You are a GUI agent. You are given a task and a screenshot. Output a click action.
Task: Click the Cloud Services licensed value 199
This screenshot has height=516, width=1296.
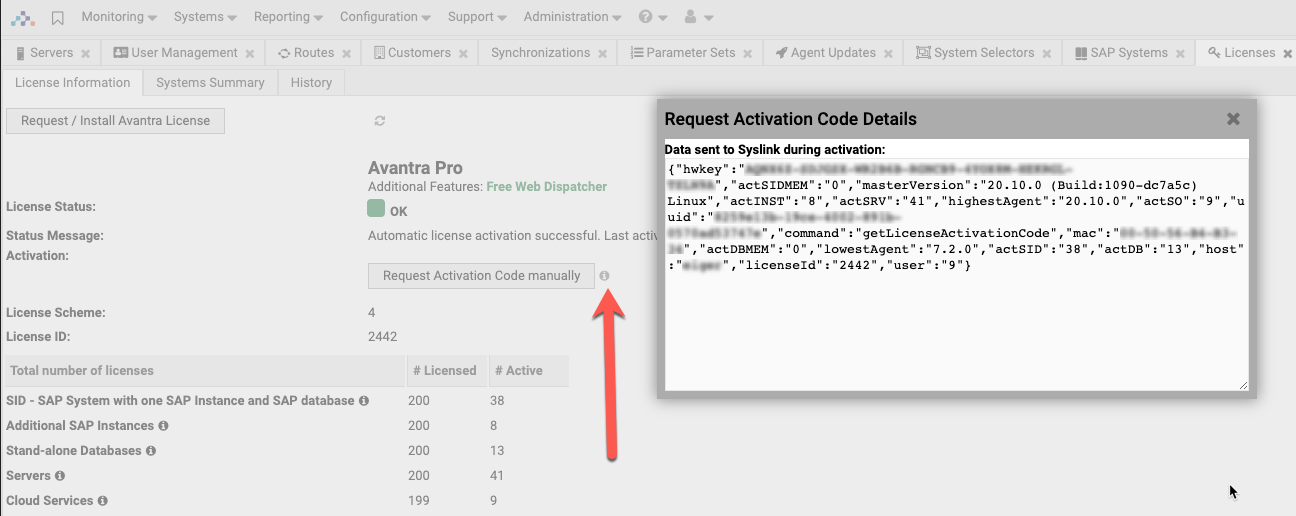coord(419,501)
